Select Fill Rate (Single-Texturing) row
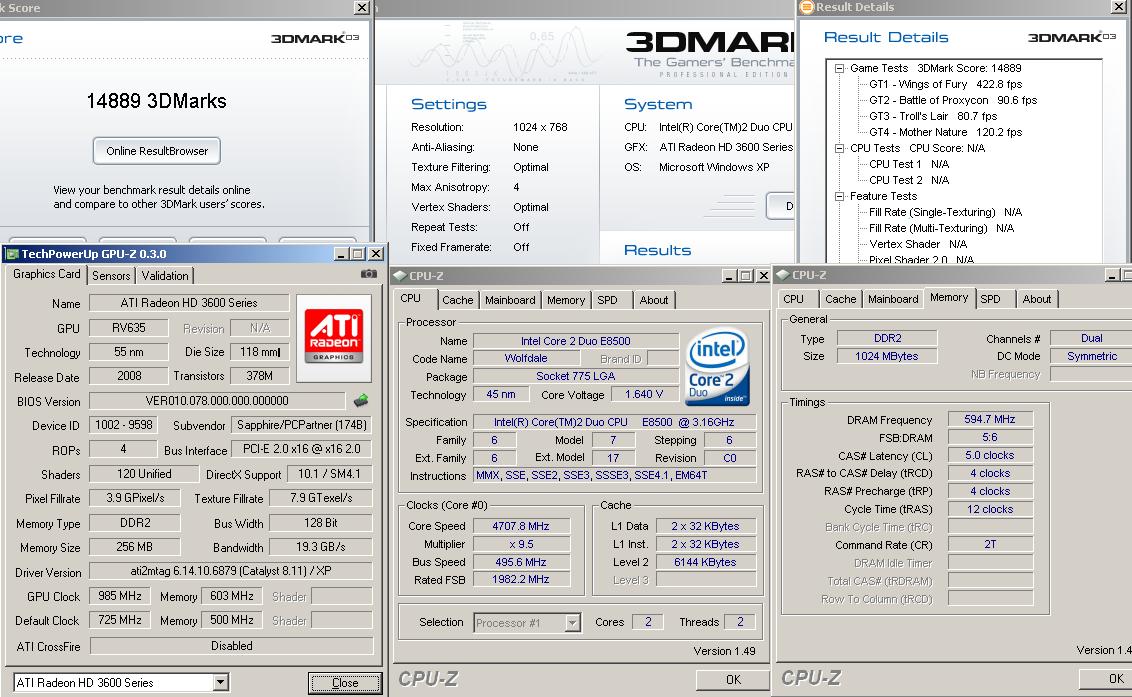 pos(946,212)
